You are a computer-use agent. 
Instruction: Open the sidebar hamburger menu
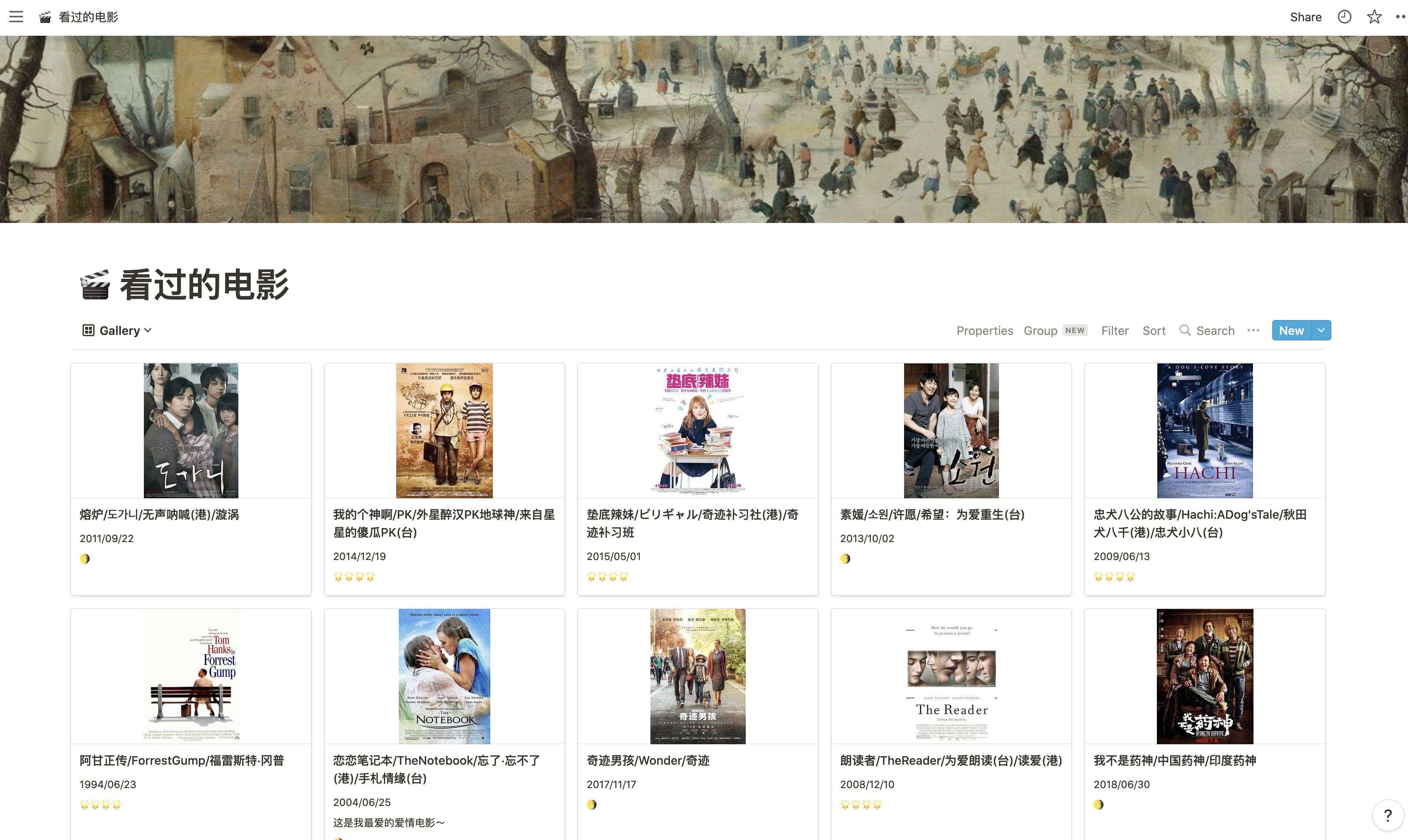tap(16, 17)
